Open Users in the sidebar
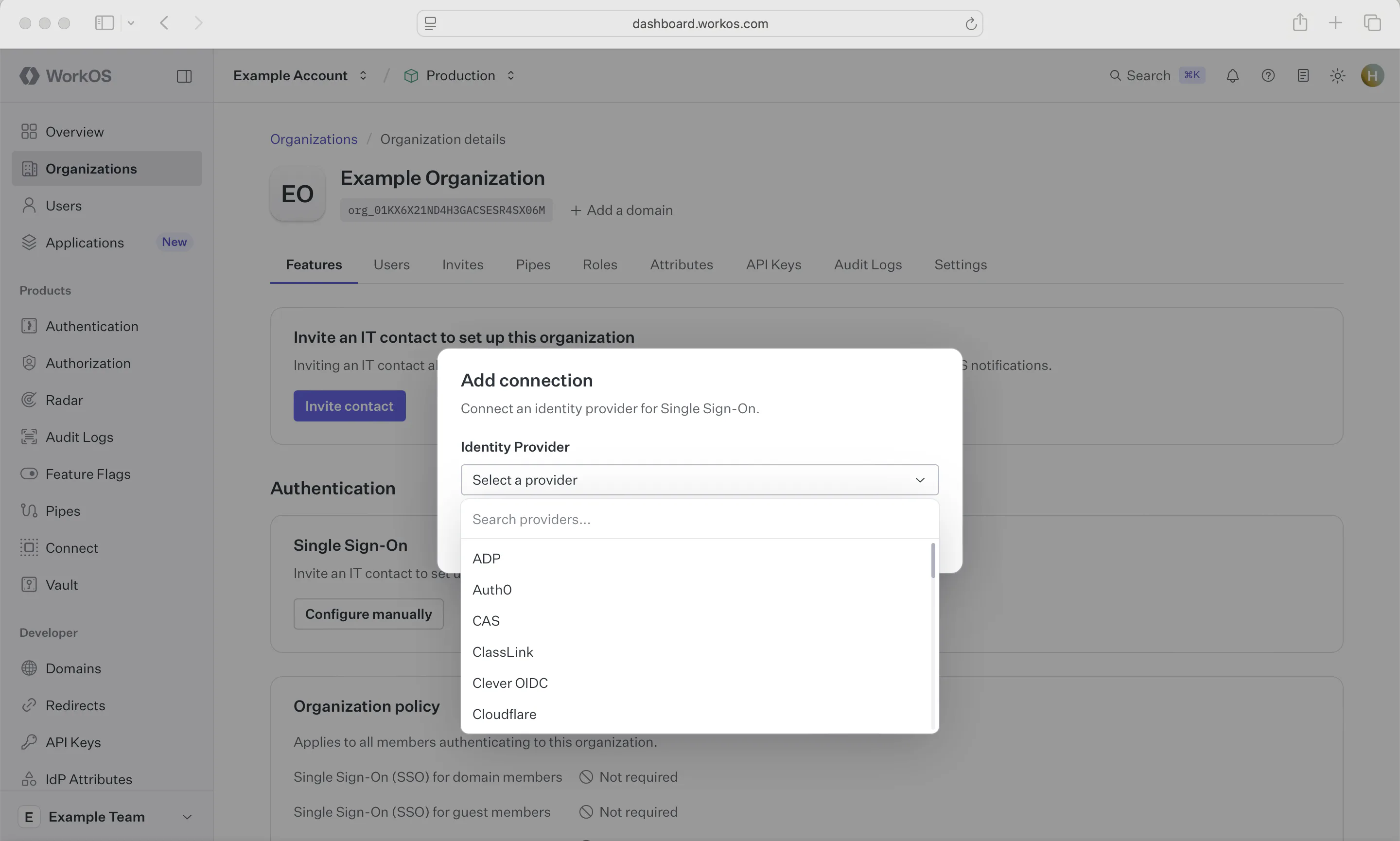Viewport: 1400px width, 841px height. 106,205
